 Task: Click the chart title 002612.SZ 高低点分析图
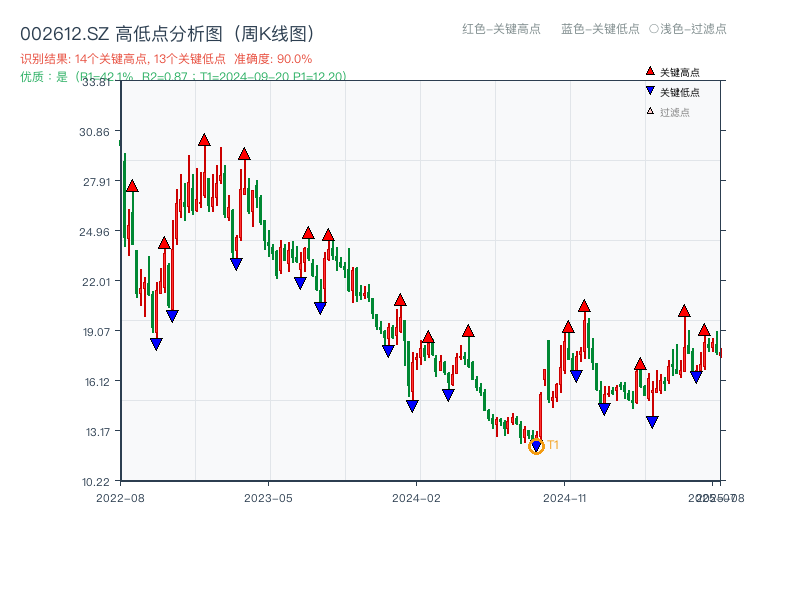[166, 31]
